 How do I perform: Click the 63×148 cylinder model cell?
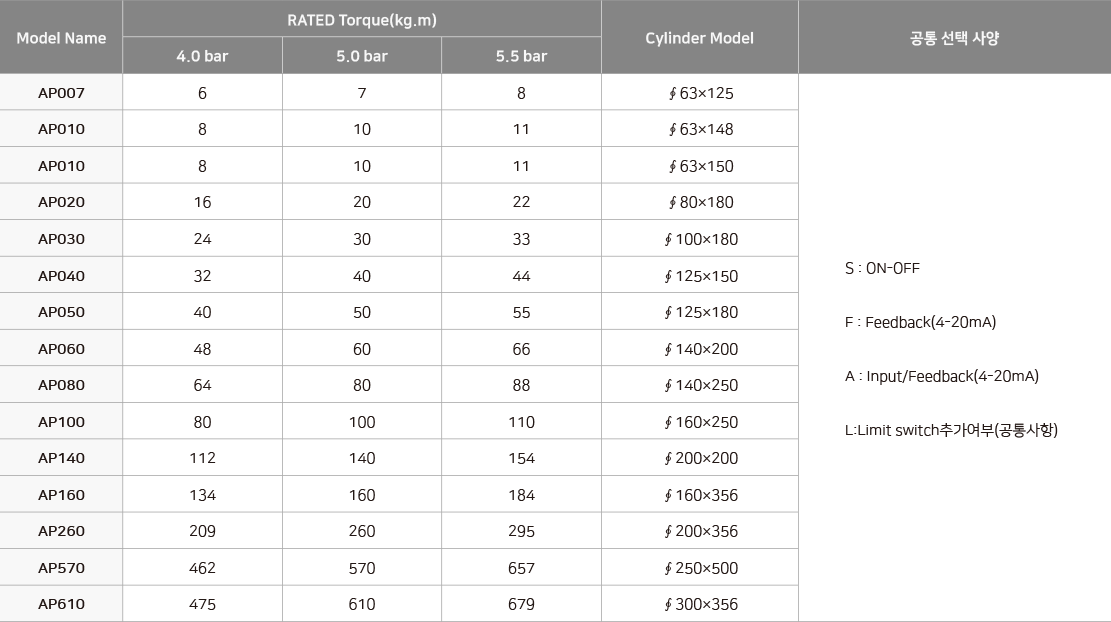(x=700, y=129)
